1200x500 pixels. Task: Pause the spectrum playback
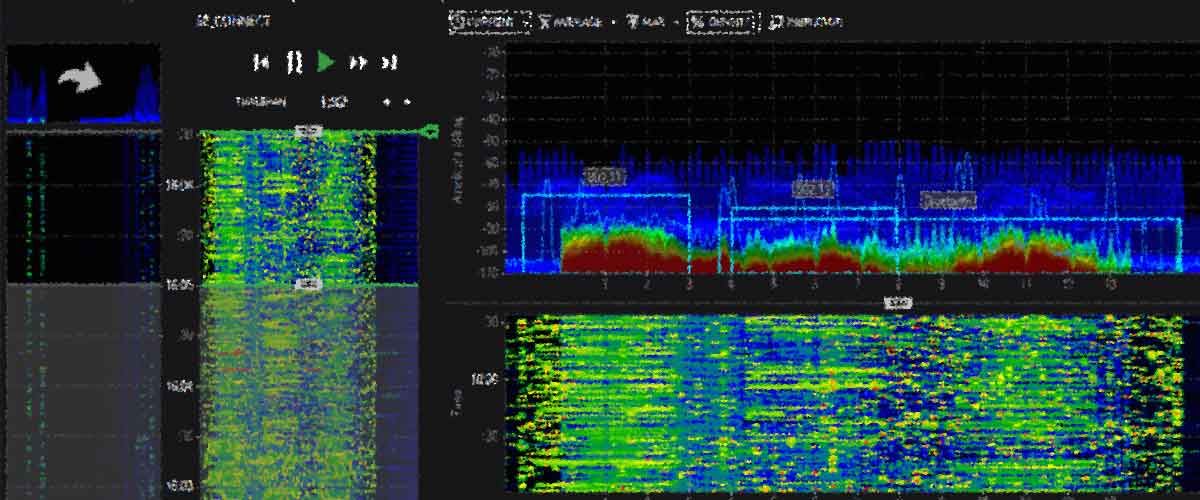293,62
